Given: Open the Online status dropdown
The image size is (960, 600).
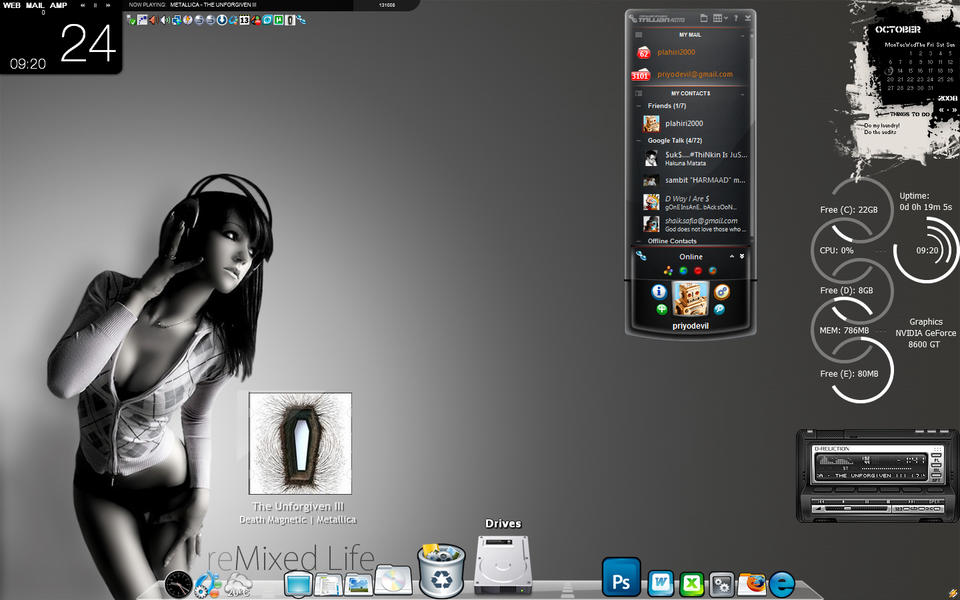Looking at the screenshot, I should (691, 257).
